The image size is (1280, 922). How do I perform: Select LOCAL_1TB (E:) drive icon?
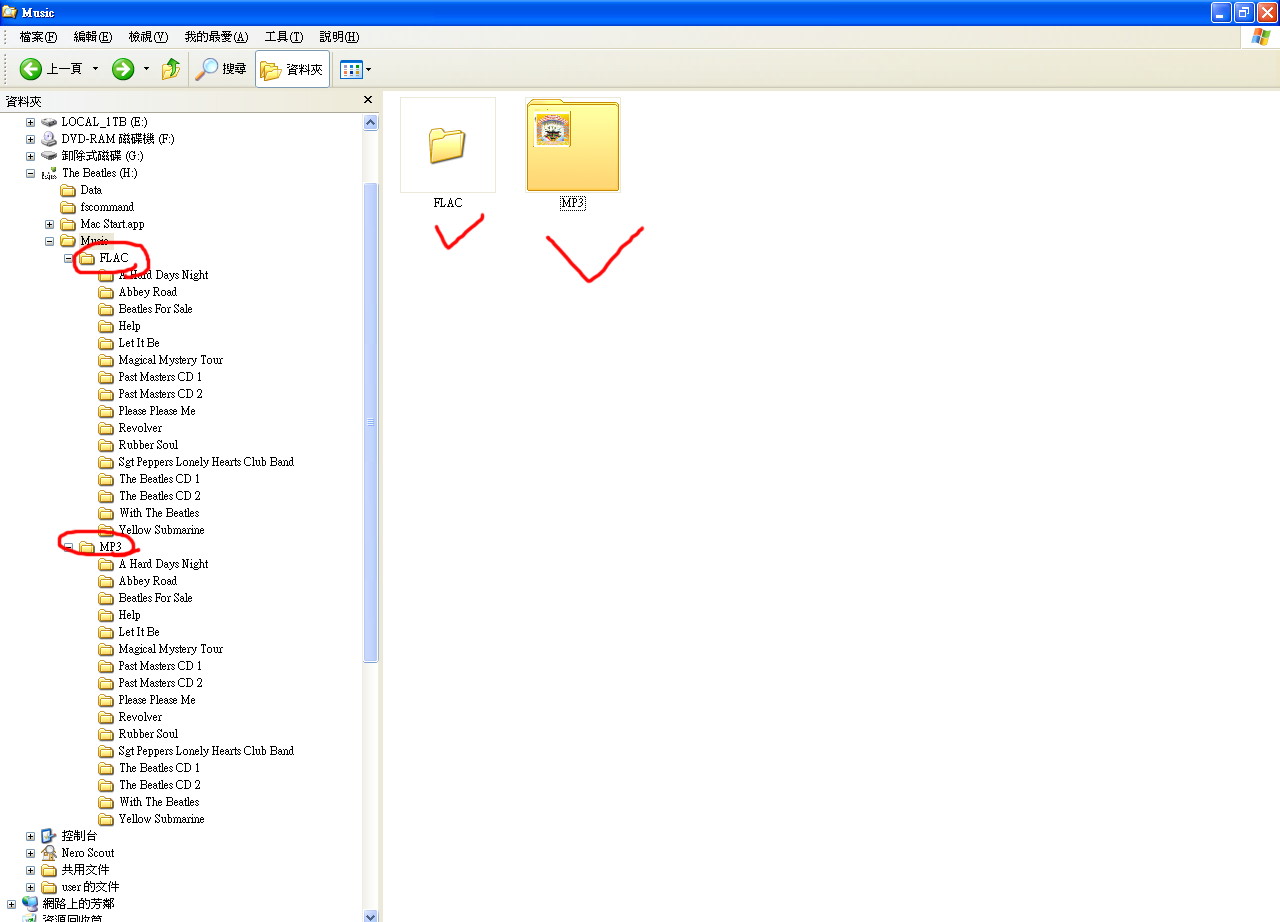click(49, 122)
